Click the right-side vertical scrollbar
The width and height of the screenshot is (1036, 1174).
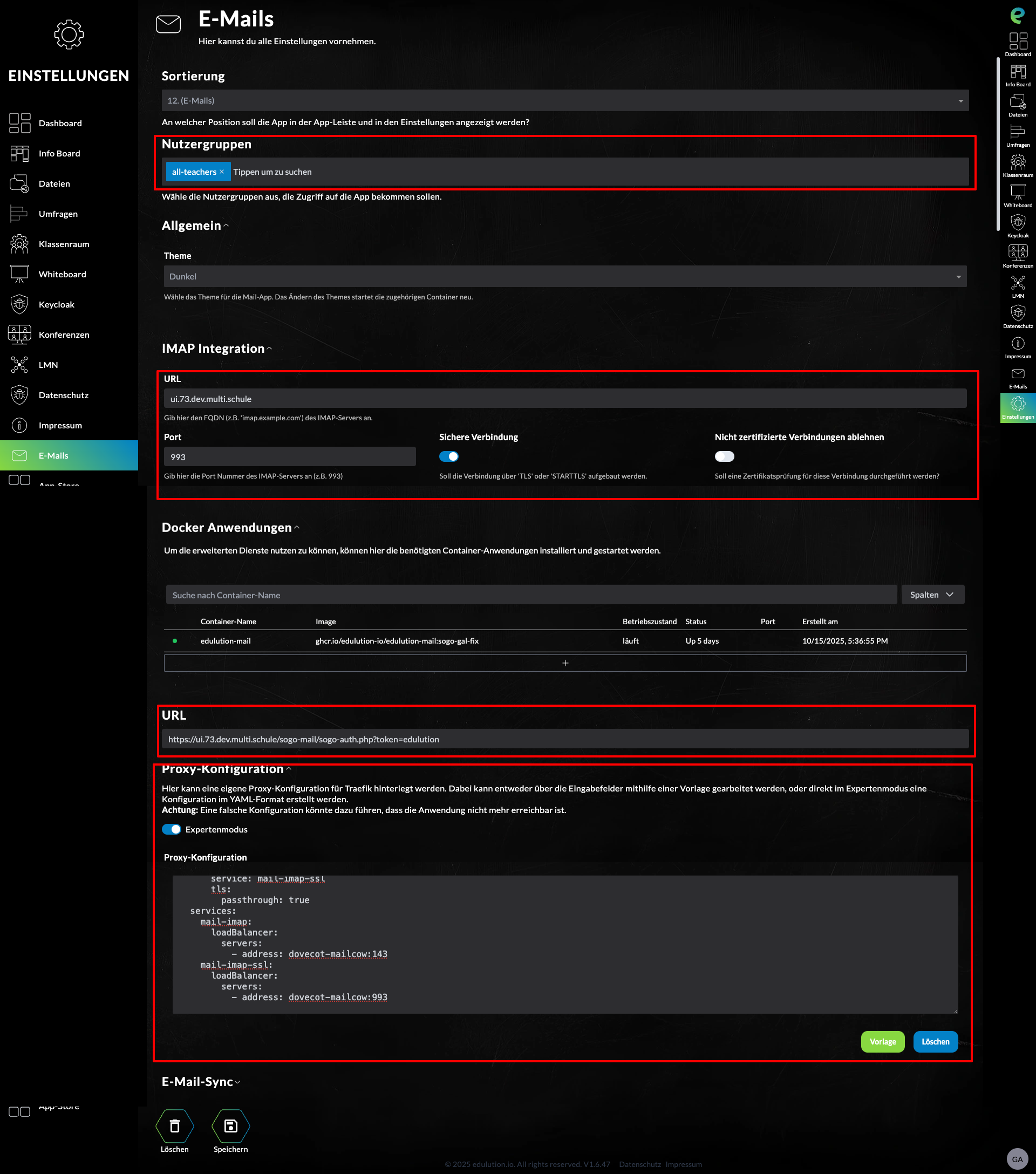998,144
